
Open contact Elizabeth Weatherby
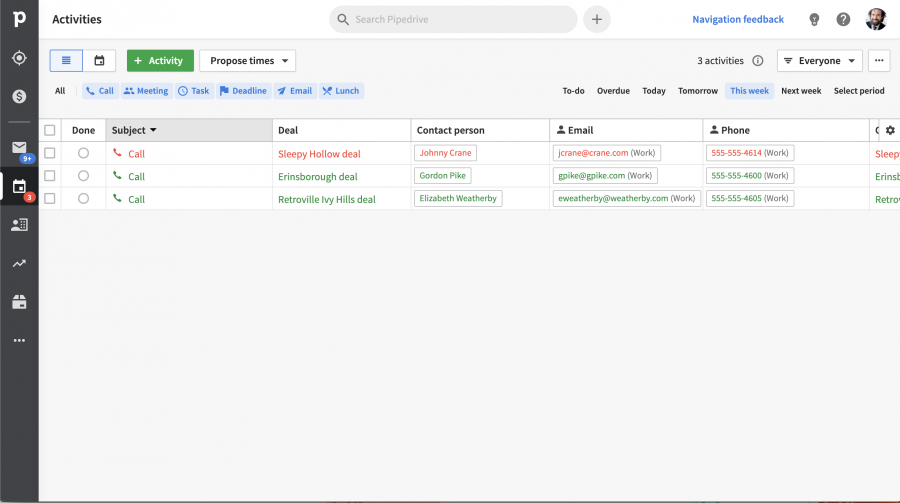458,198
